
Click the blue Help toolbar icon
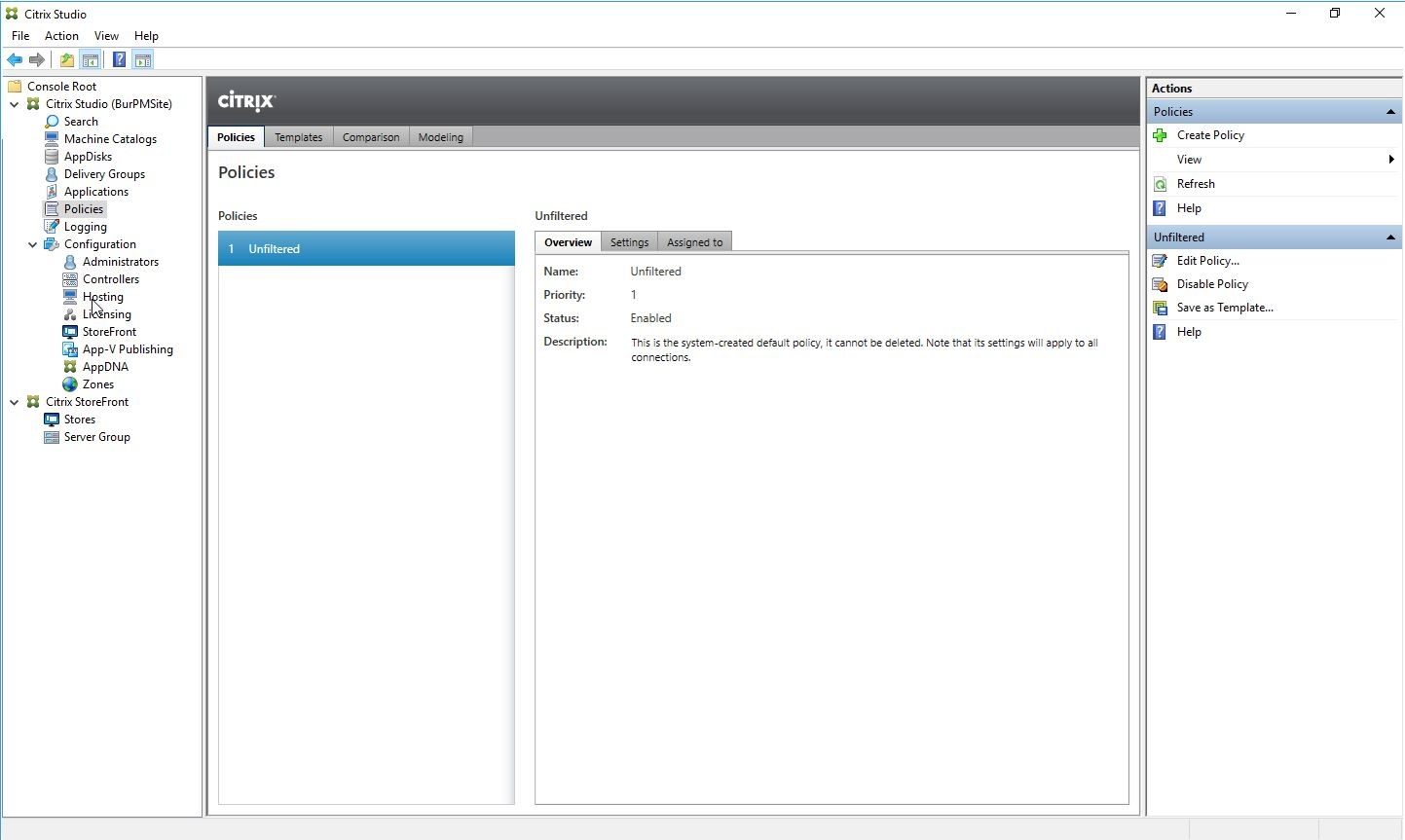coord(119,60)
